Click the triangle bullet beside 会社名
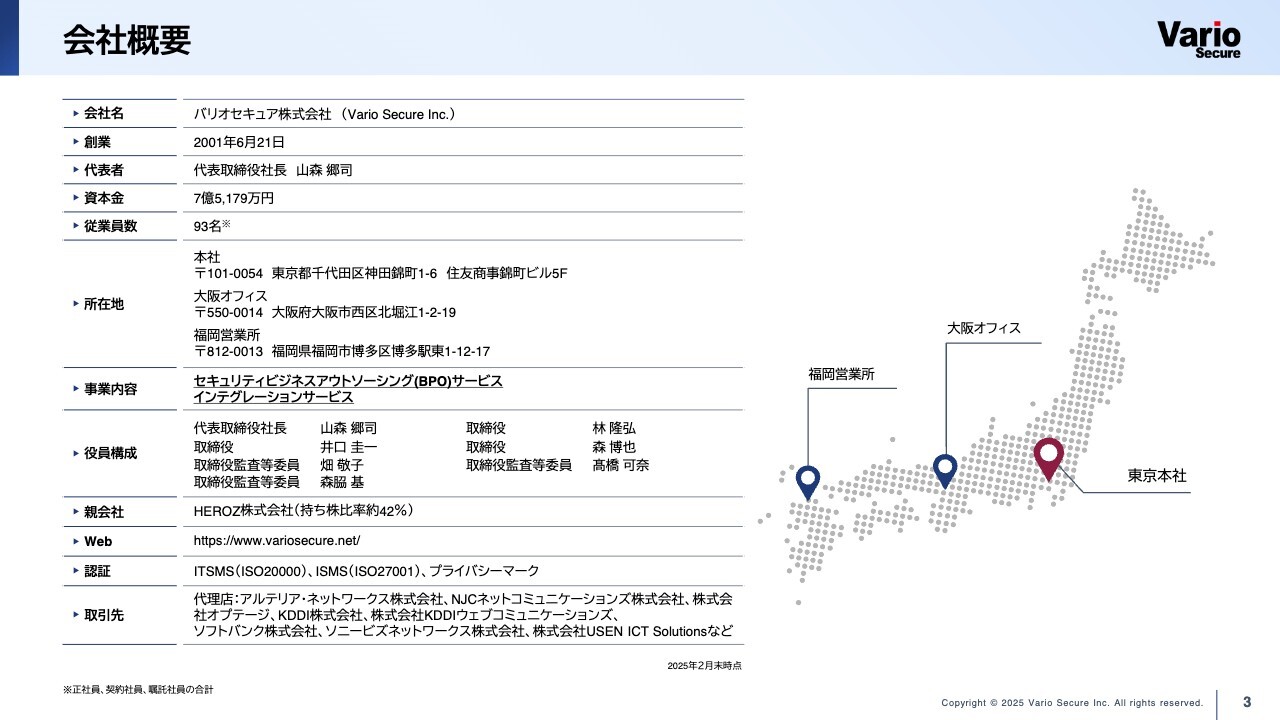Image resolution: width=1280 pixels, height=720 pixels. [76, 114]
